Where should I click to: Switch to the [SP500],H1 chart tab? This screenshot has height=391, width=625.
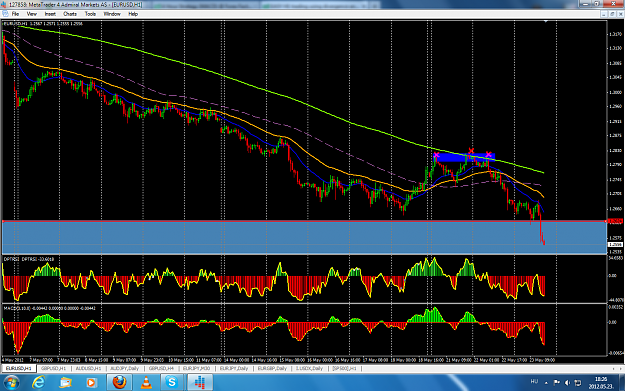click(344, 368)
